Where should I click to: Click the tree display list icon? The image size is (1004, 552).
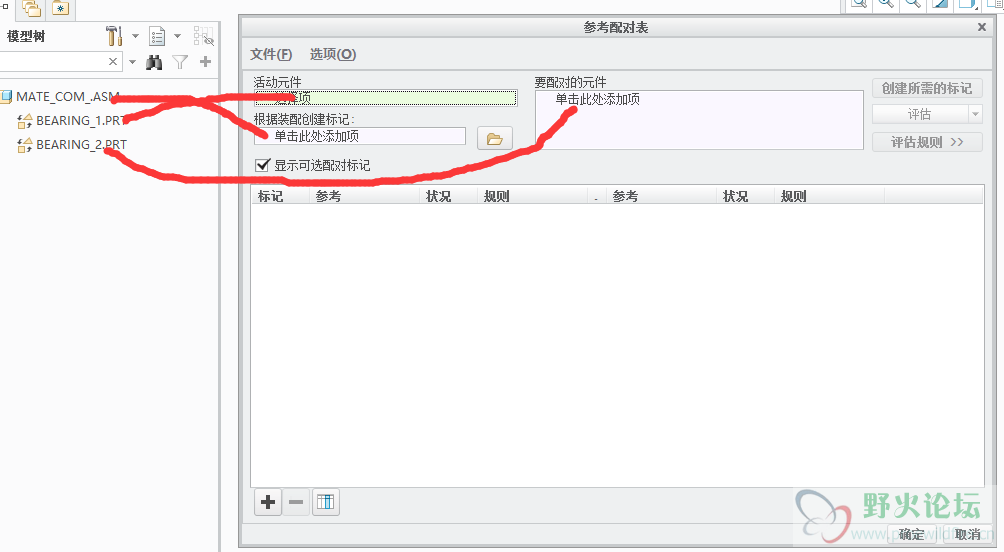point(157,36)
